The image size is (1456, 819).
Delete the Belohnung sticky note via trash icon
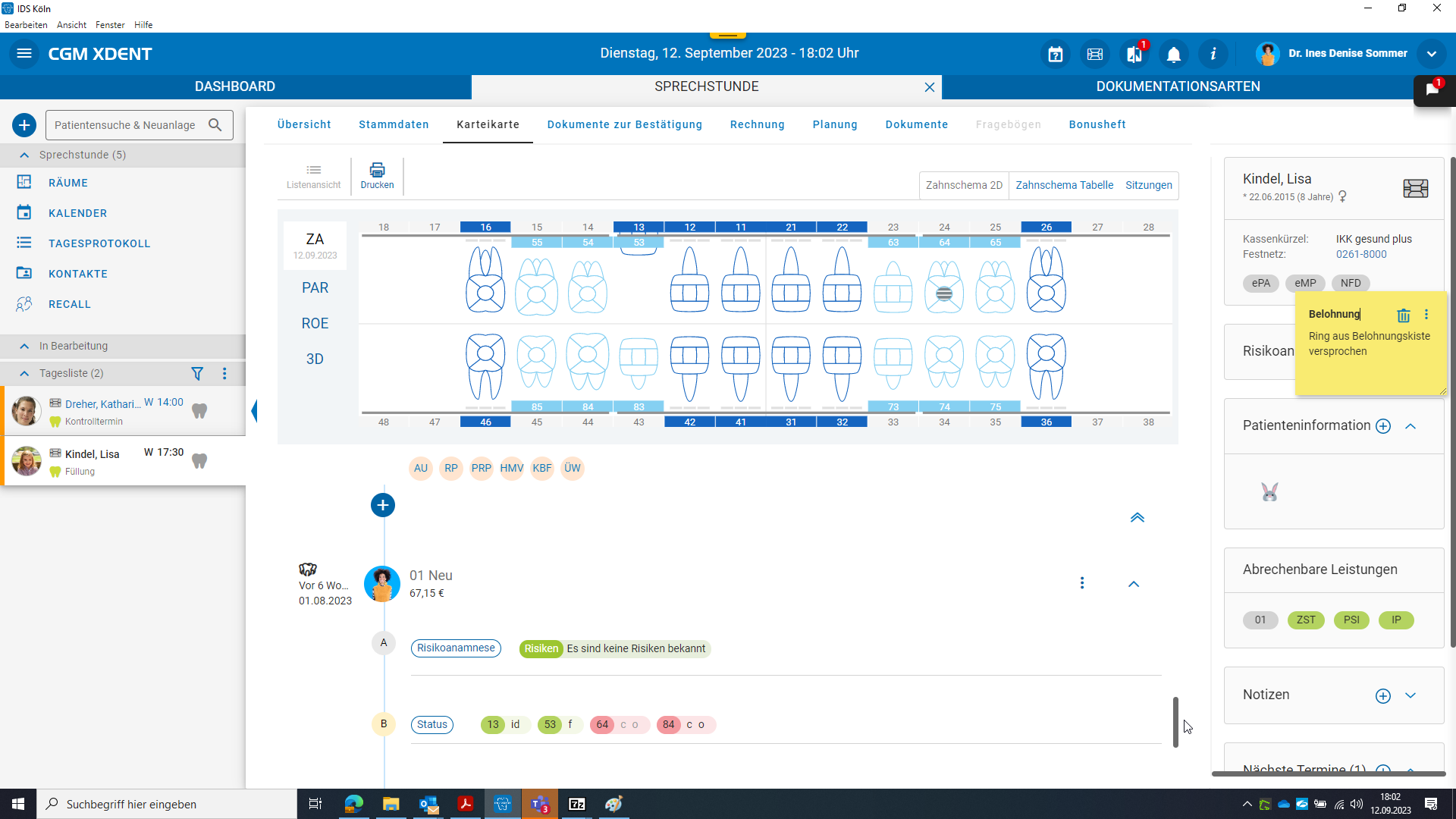pos(1404,315)
